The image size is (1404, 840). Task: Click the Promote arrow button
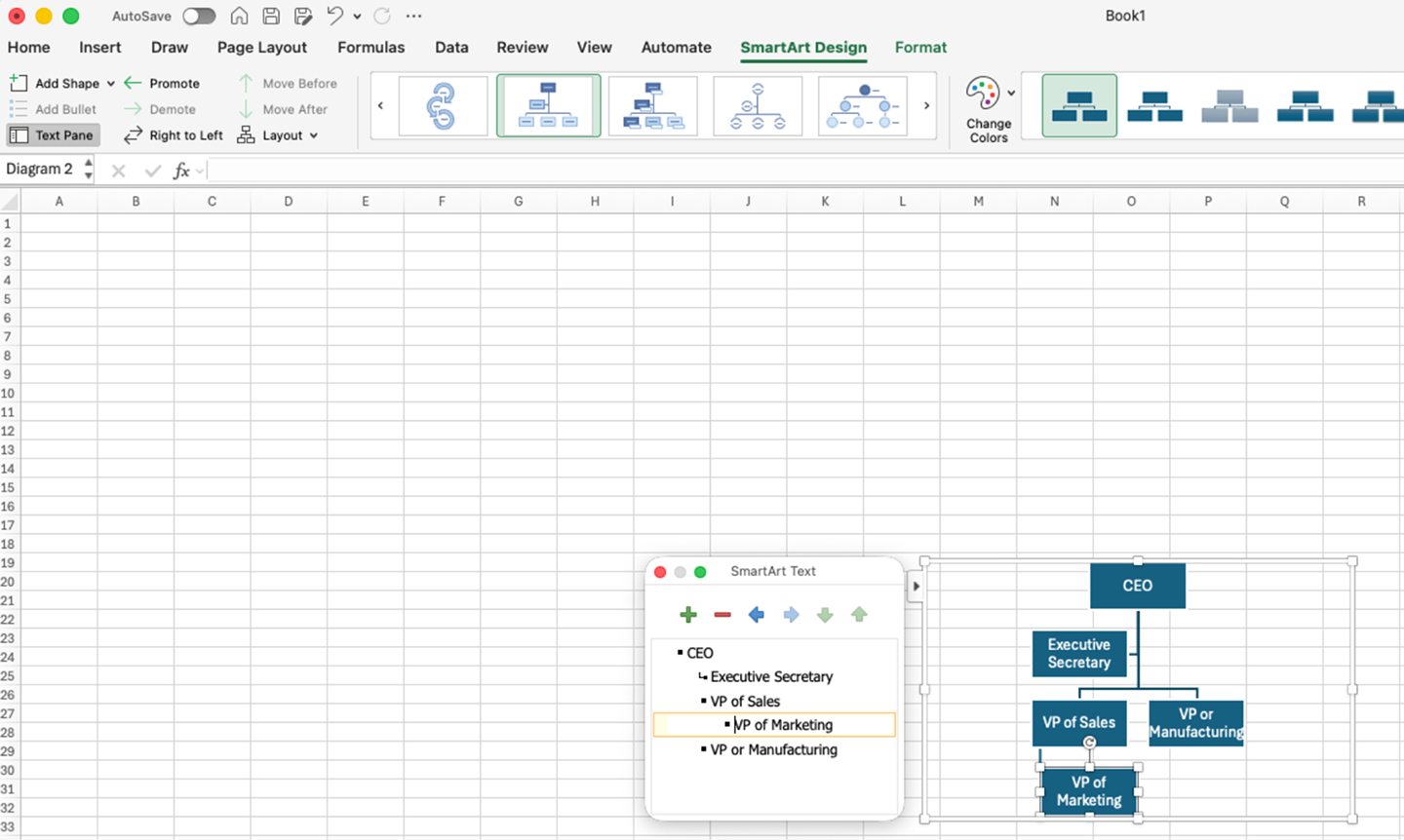pyautogui.click(x=162, y=83)
